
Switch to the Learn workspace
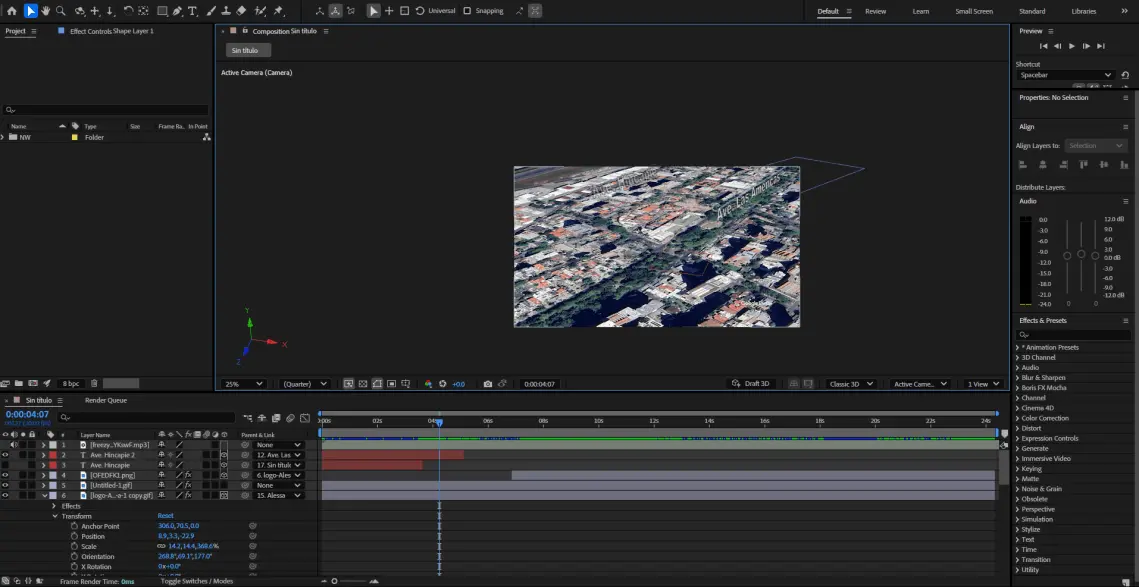click(x=920, y=11)
